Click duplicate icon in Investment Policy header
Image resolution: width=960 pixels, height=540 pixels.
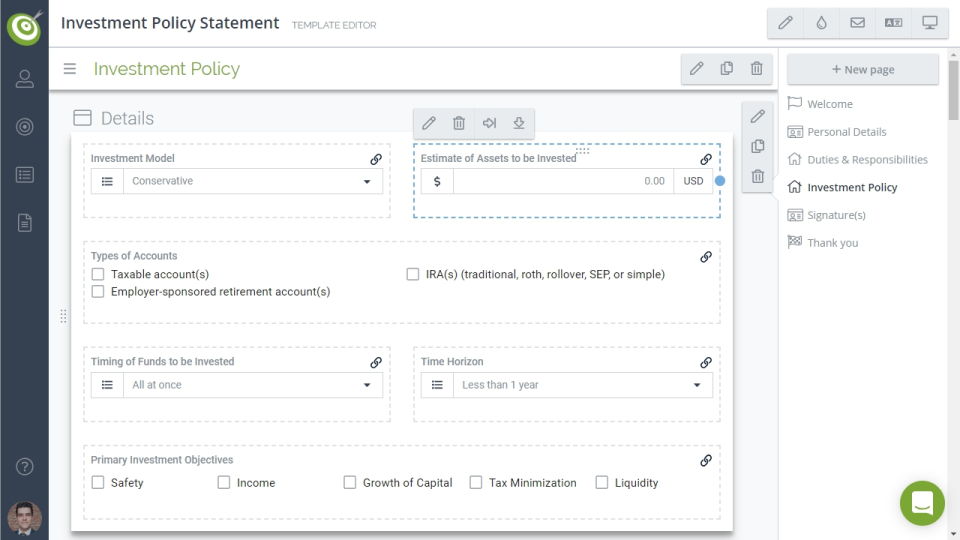tap(727, 69)
